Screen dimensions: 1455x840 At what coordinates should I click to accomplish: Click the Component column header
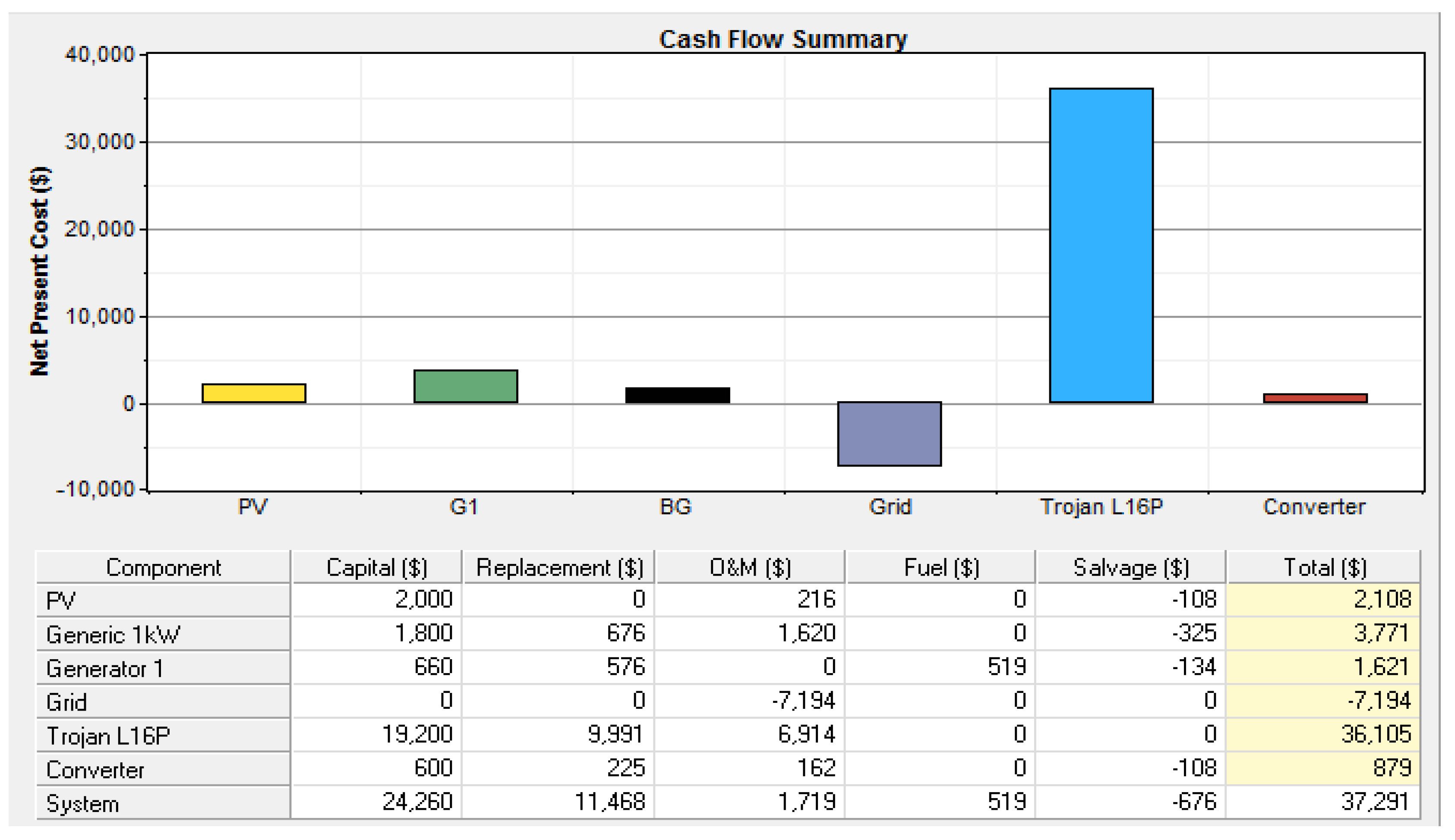[x=163, y=568]
